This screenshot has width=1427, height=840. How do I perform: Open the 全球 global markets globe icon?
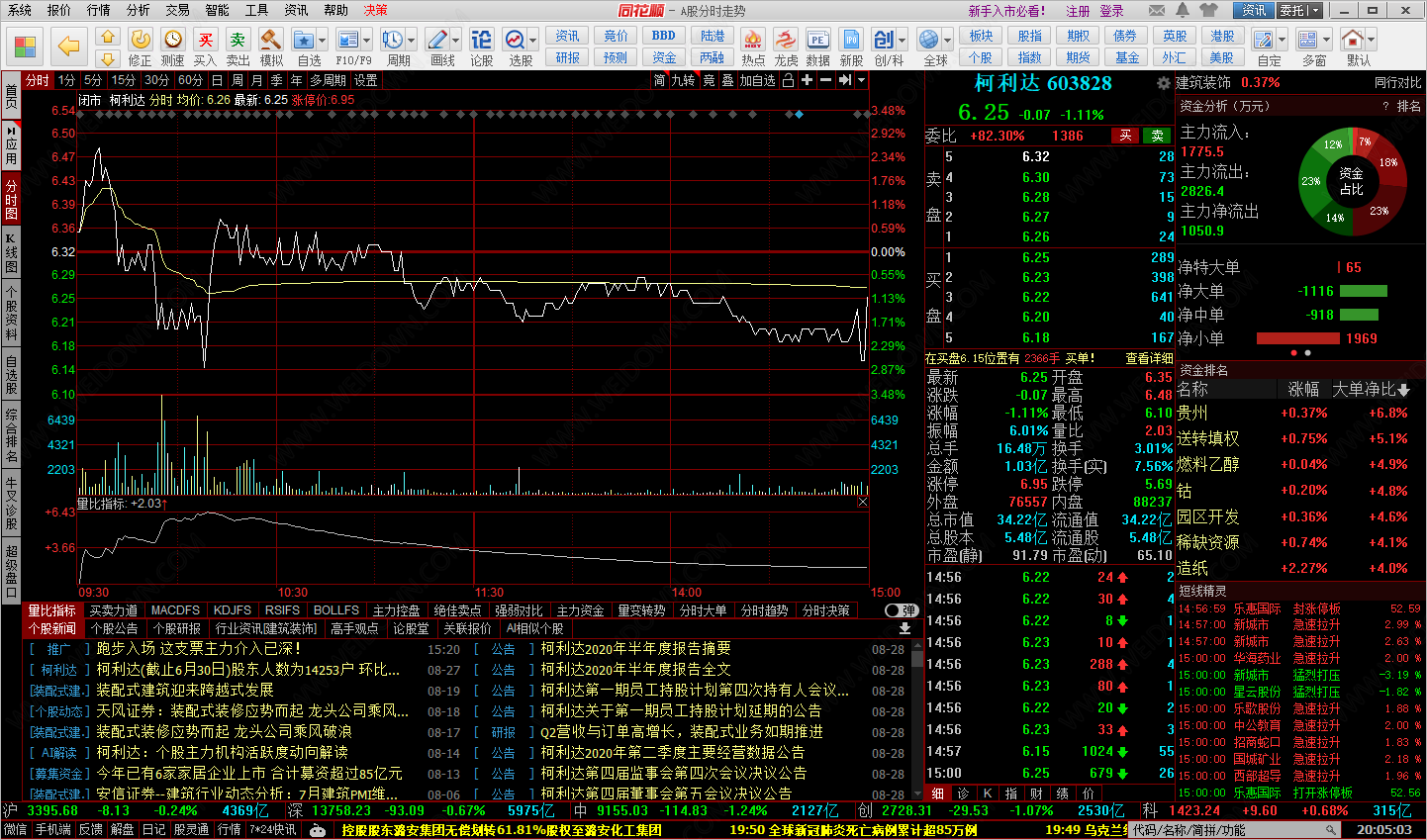tap(928, 40)
